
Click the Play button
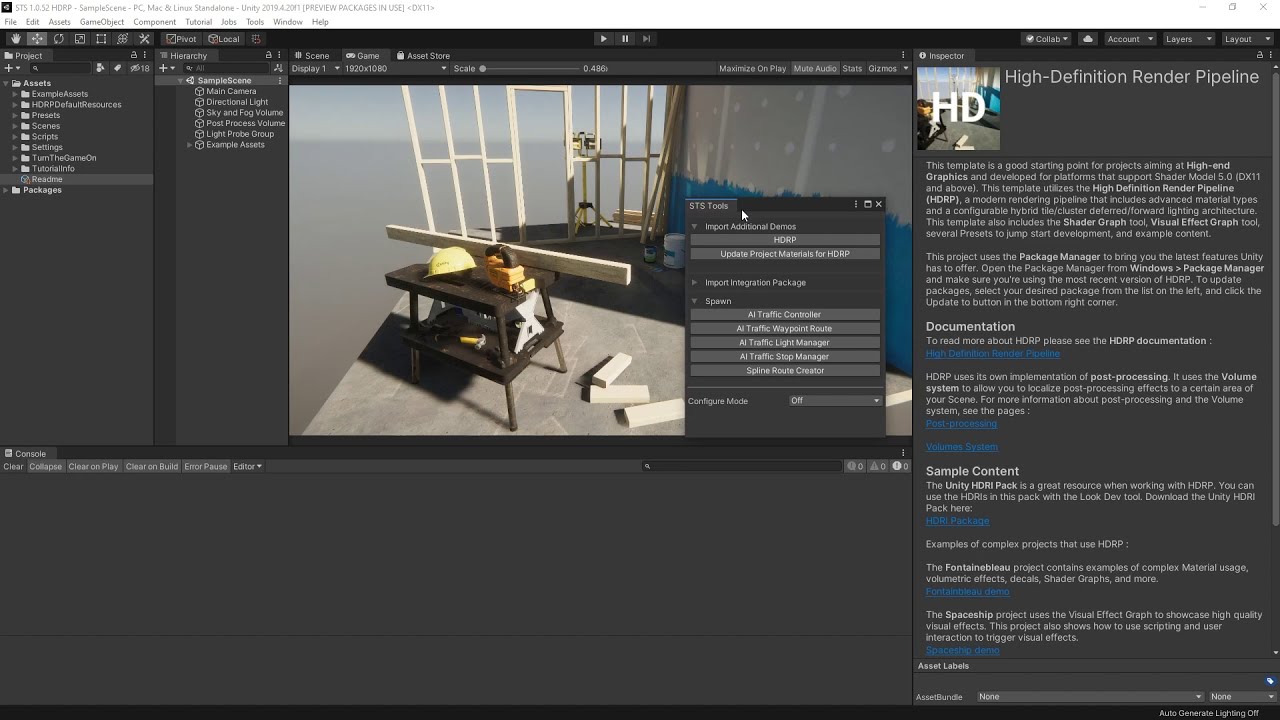(x=603, y=39)
